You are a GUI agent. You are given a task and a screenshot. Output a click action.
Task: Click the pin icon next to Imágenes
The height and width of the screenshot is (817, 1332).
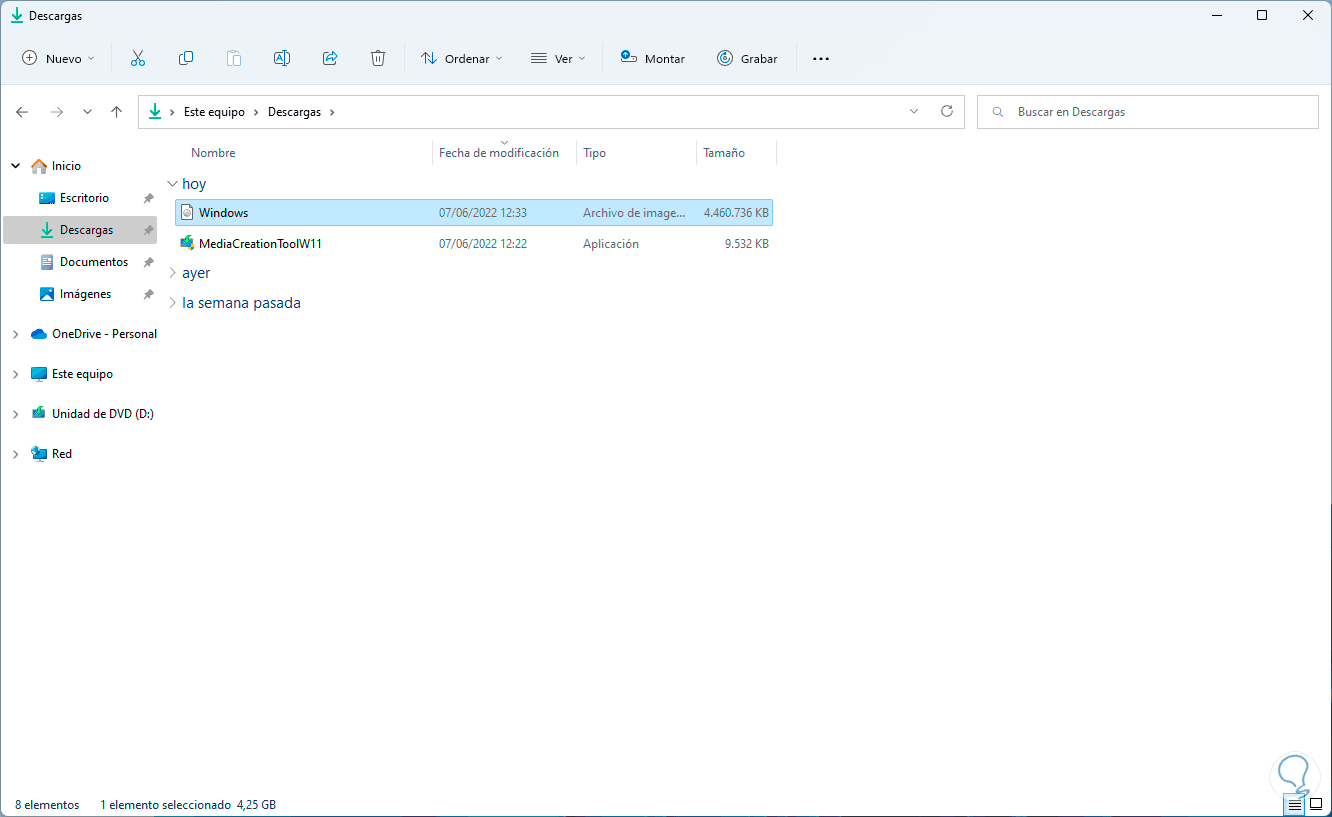coord(148,294)
